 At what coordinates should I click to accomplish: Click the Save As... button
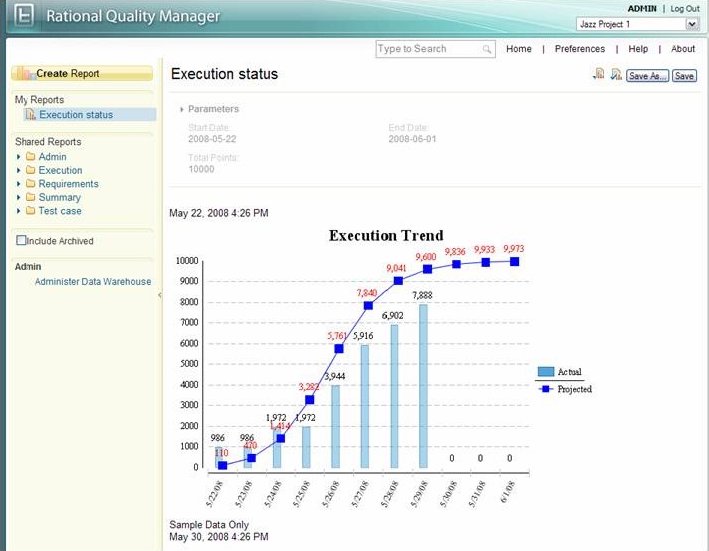pos(647,76)
